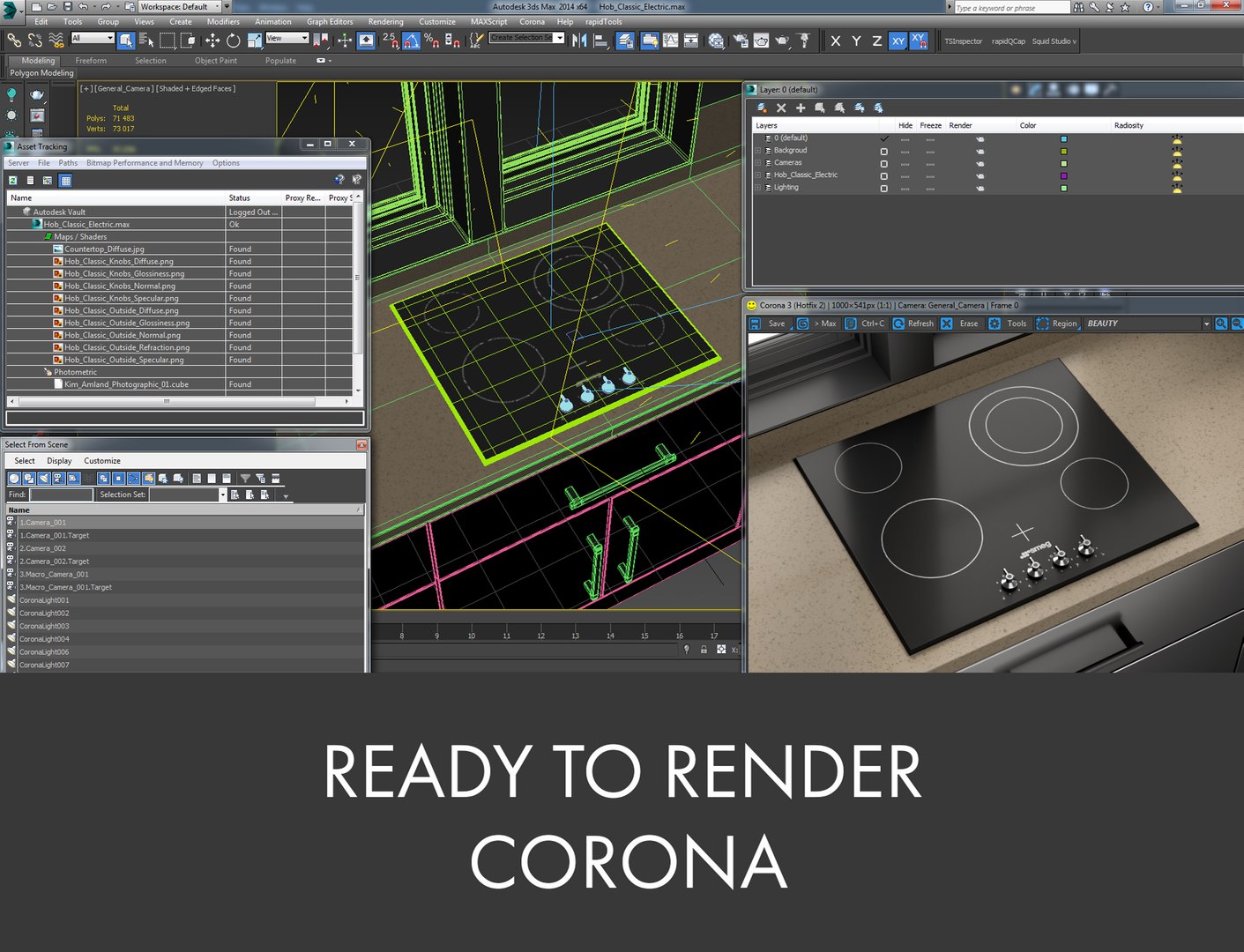Click Erase in Corona frame buffer
This screenshot has width=1244, height=952.
tap(960, 324)
